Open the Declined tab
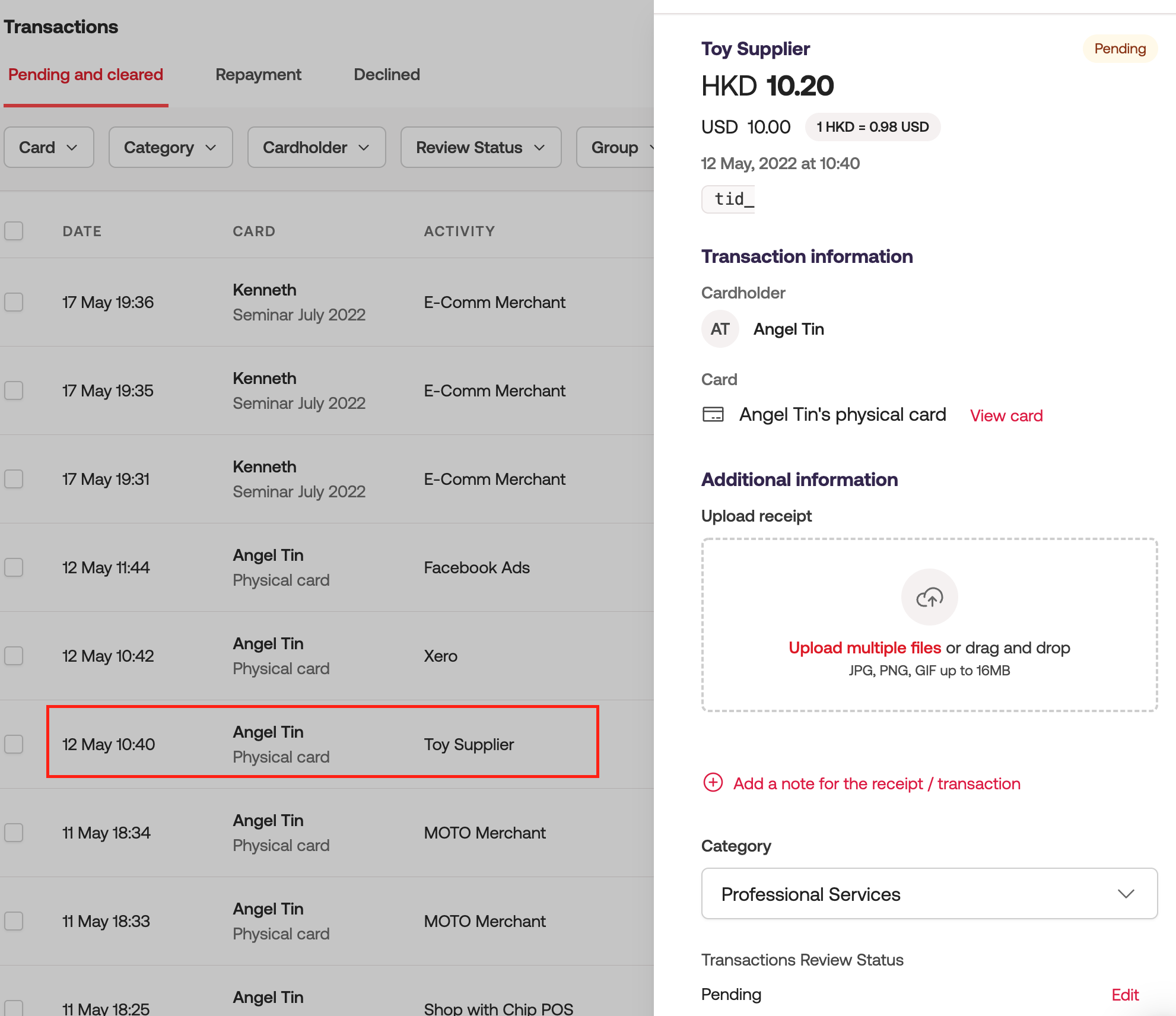The height and width of the screenshot is (1016, 1176). pyautogui.click(x=386, y=75)
